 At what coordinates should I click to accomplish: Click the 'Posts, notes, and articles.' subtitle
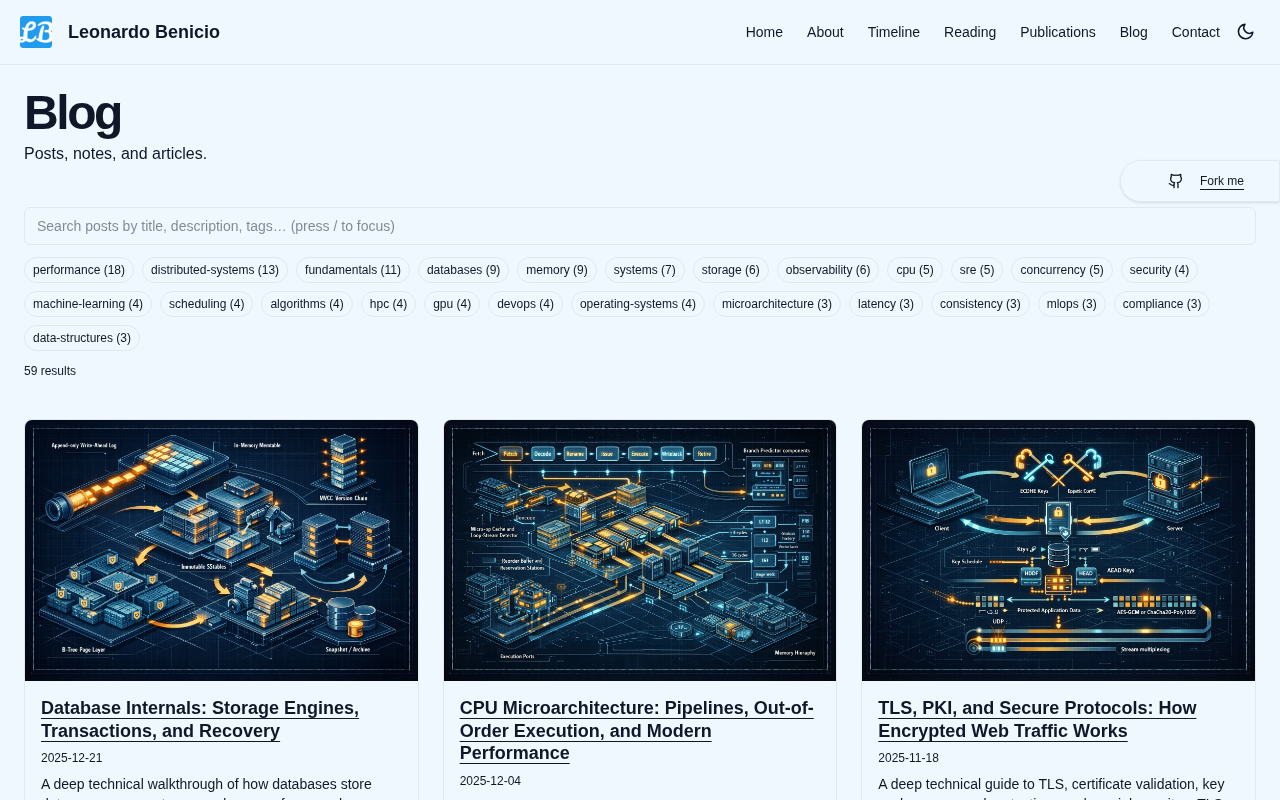pos(115,153)
